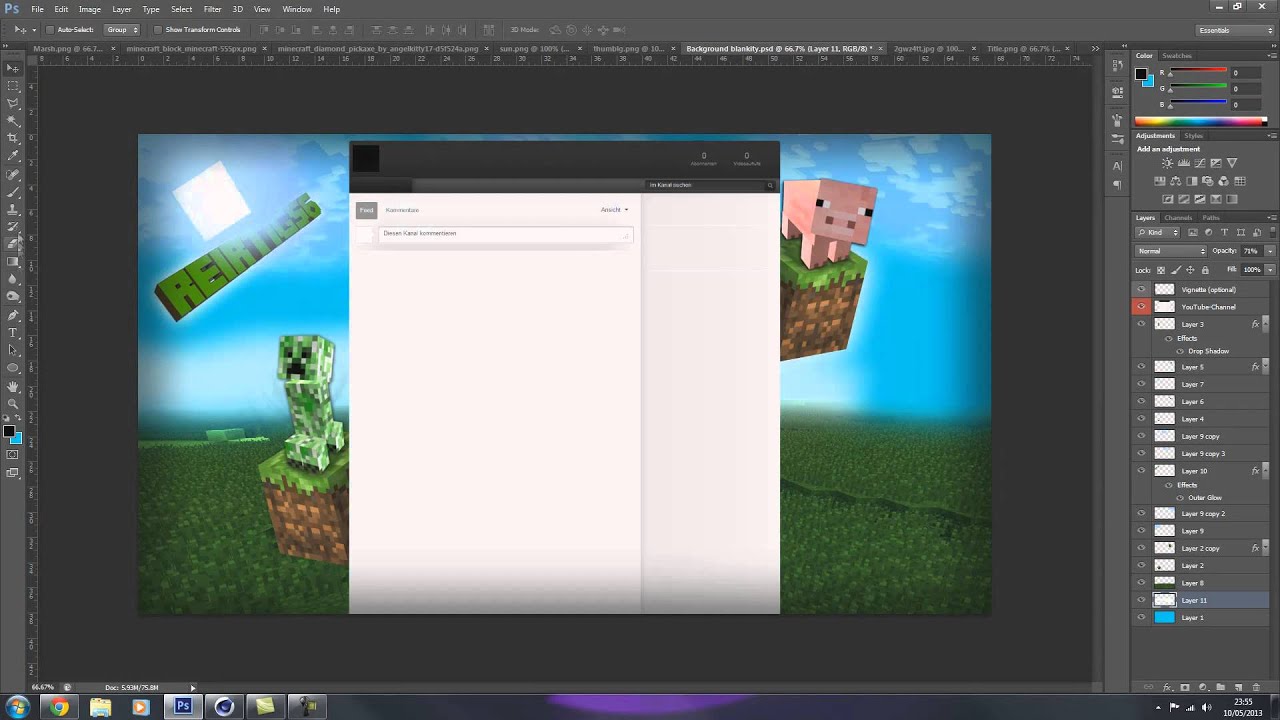This screenshot has height=720, width=1280.
Task: Add a Curves adjustment
Action: (x=1200, y=163)
